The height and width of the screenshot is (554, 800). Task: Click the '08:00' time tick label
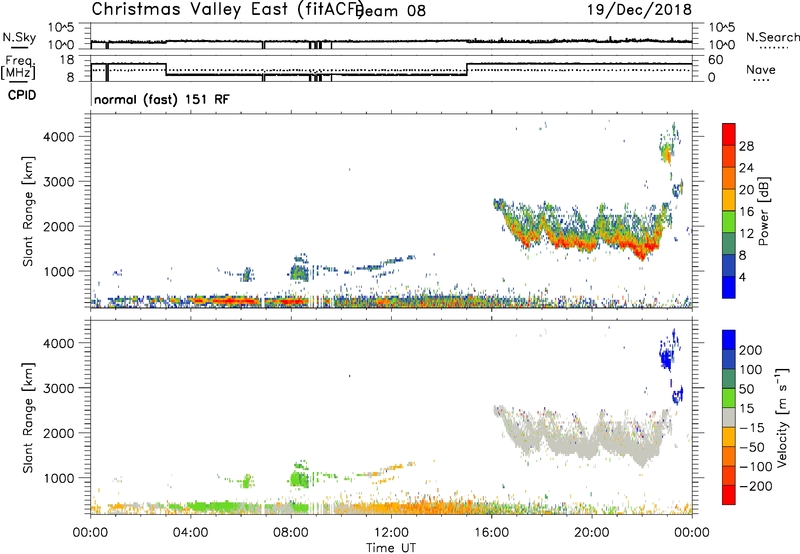(291, 533)
